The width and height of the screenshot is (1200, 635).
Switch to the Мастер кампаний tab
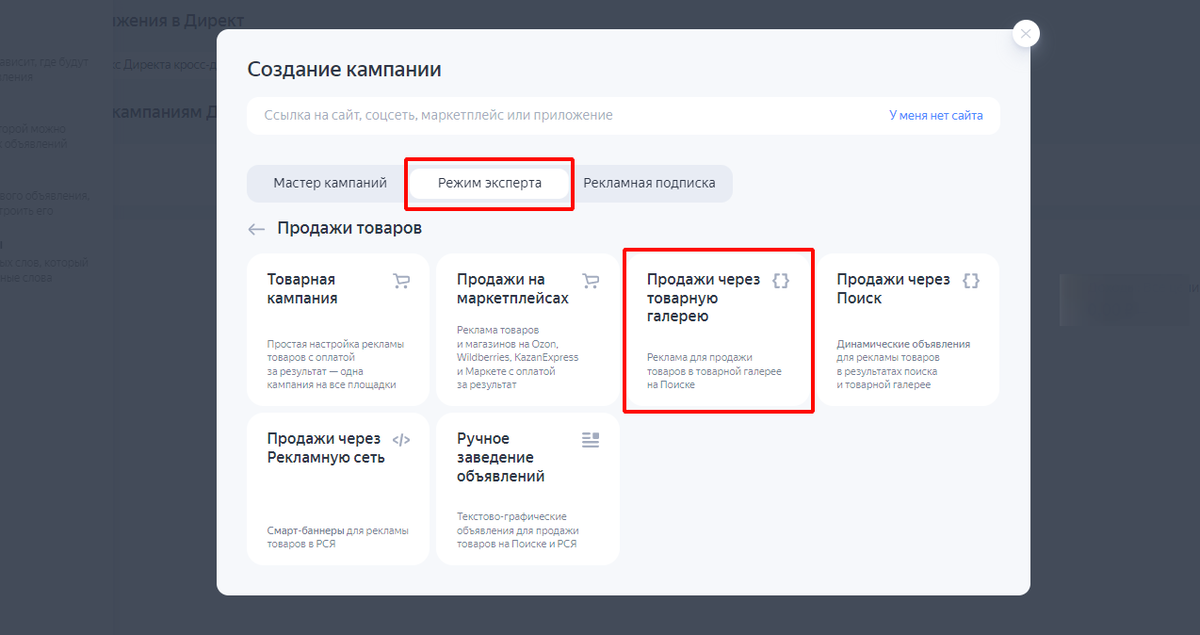(329, 183)
